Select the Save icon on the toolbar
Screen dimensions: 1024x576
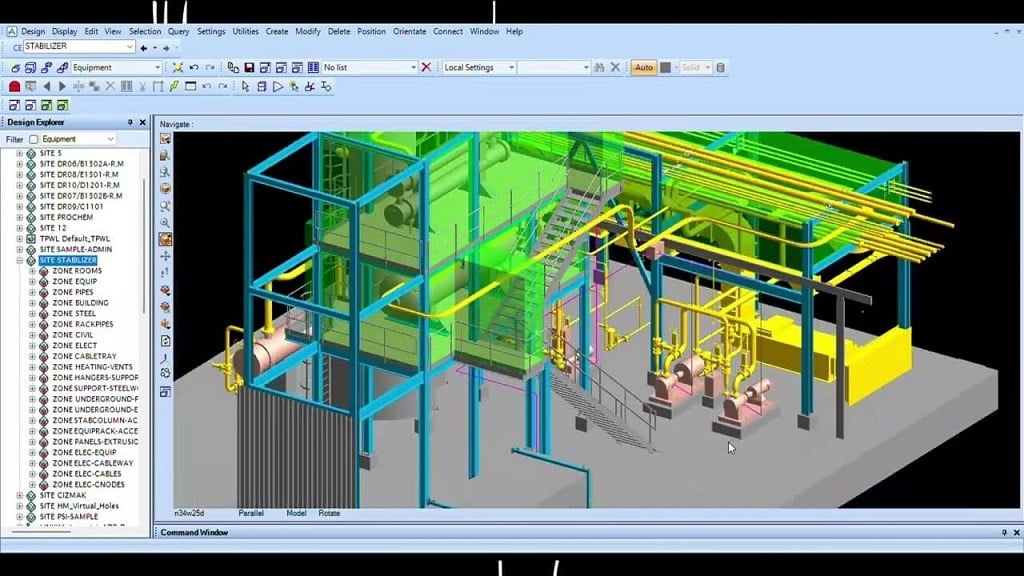pos(248,66)
